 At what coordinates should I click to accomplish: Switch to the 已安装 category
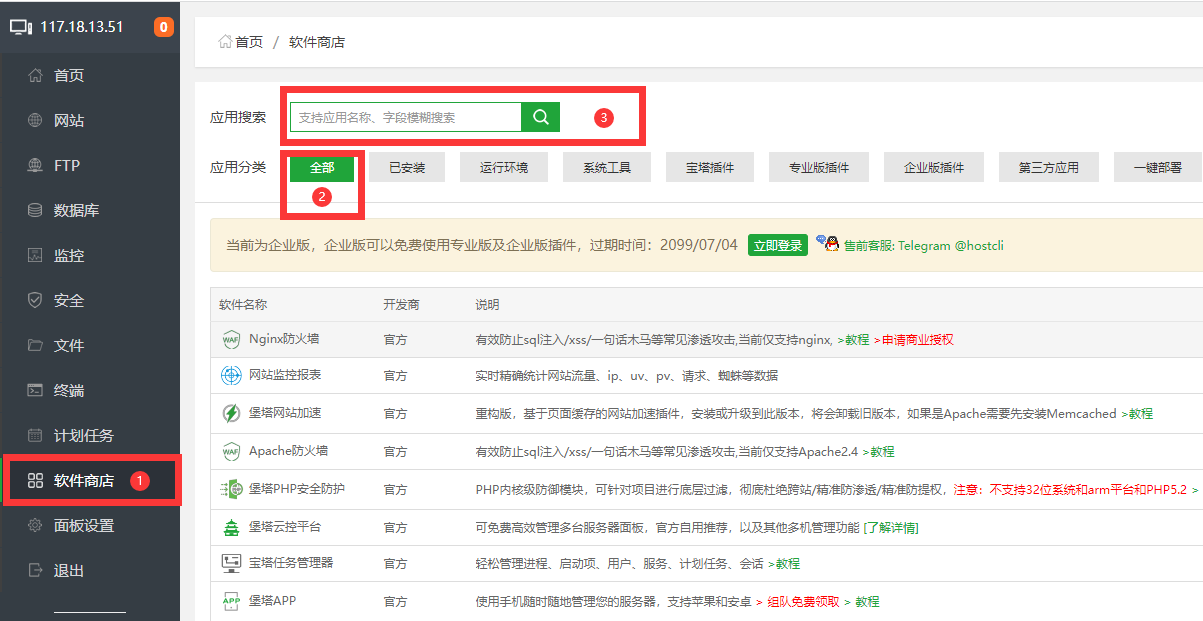coord(407,167)
